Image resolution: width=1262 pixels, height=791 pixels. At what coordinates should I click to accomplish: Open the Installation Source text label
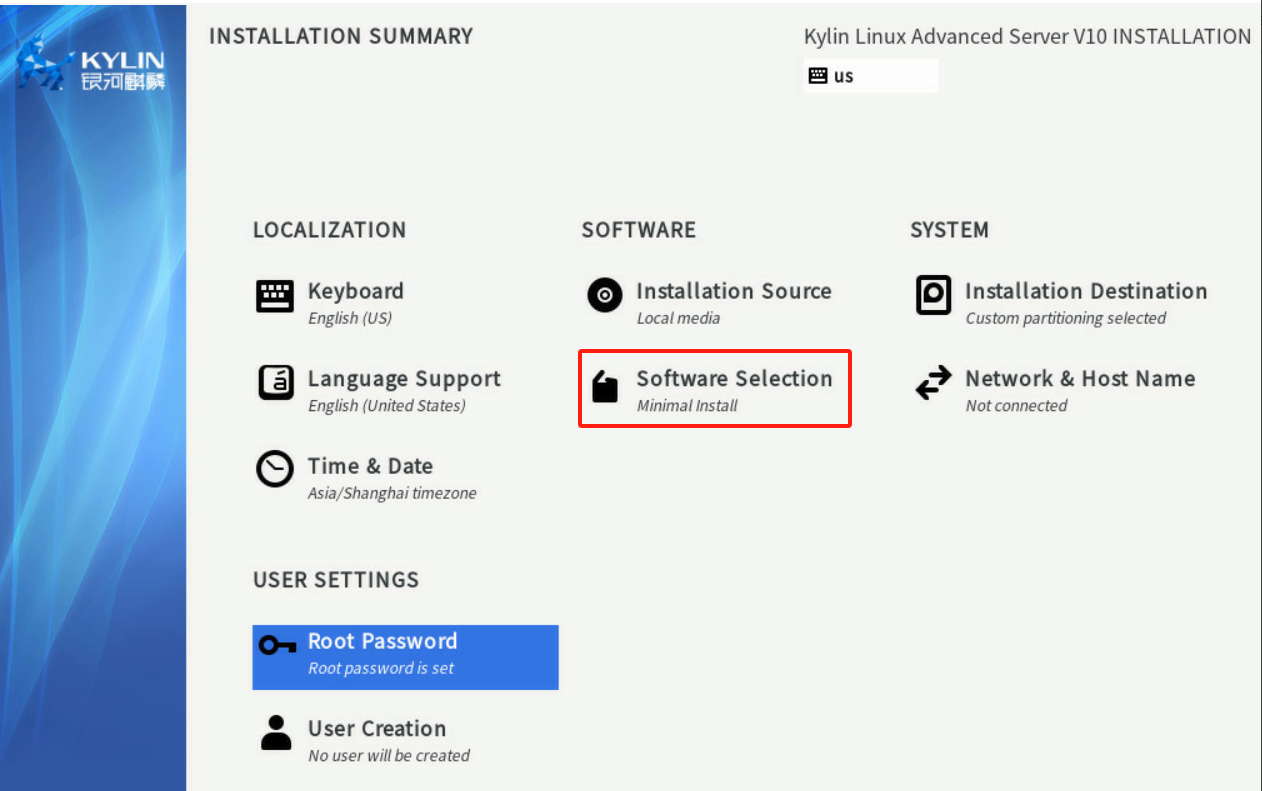tap(733, 292)
